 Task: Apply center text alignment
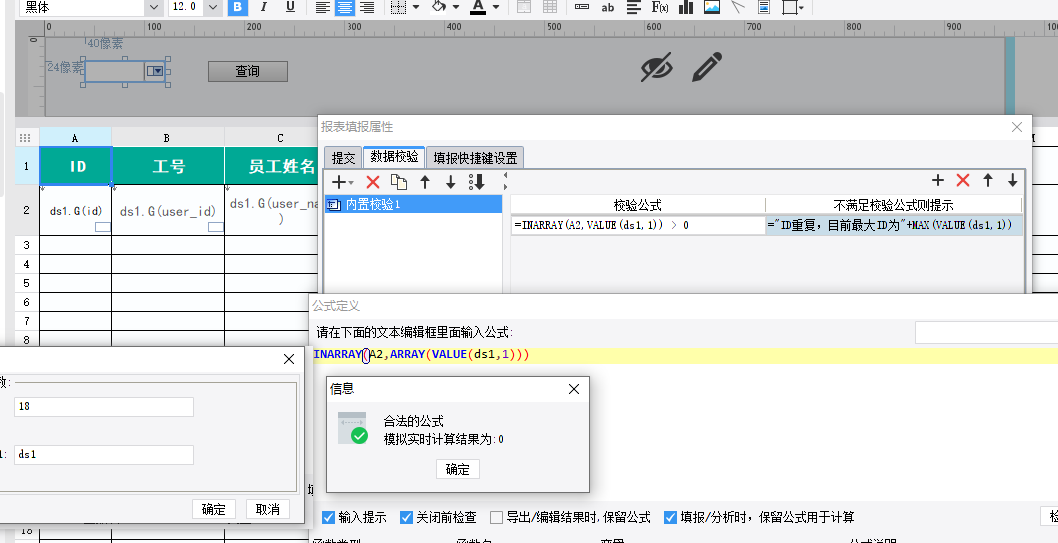pyautogui.click(x=345, y=8)
